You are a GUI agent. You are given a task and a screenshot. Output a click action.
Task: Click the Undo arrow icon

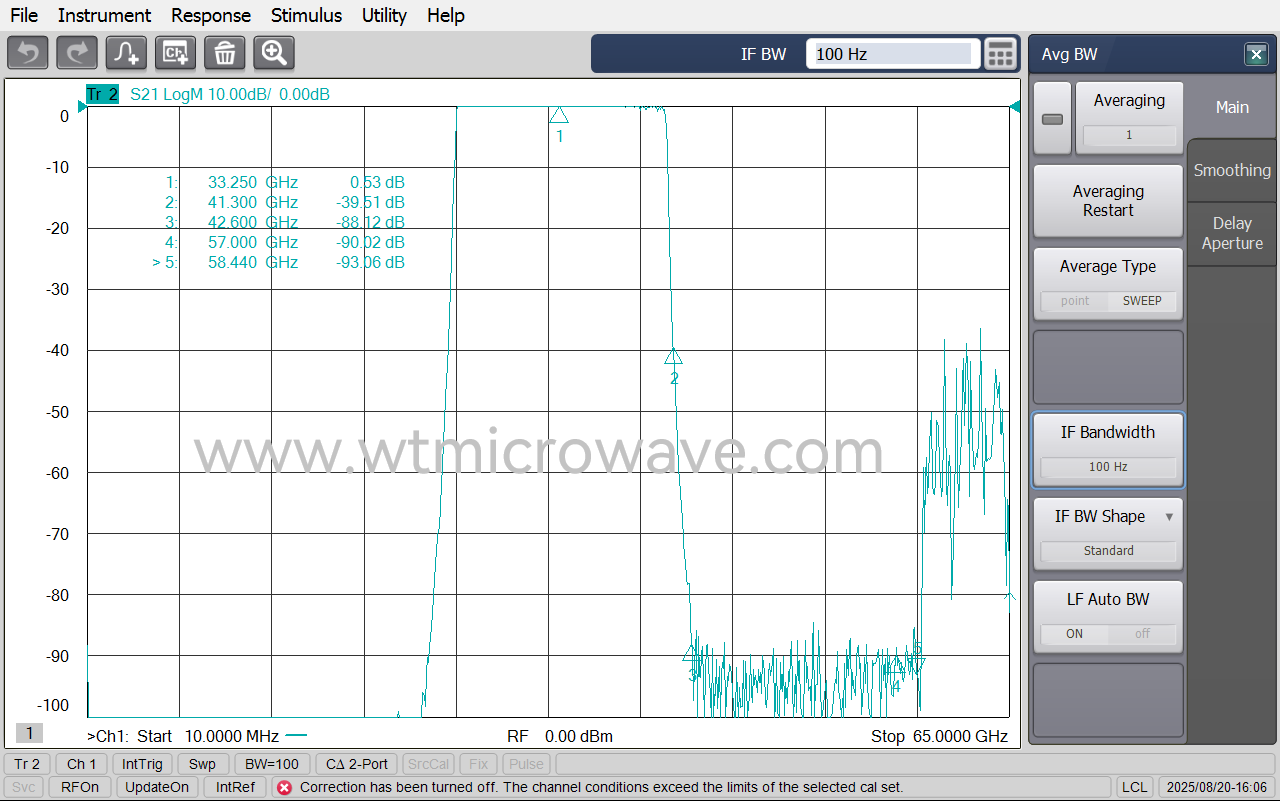coord(28,53)
